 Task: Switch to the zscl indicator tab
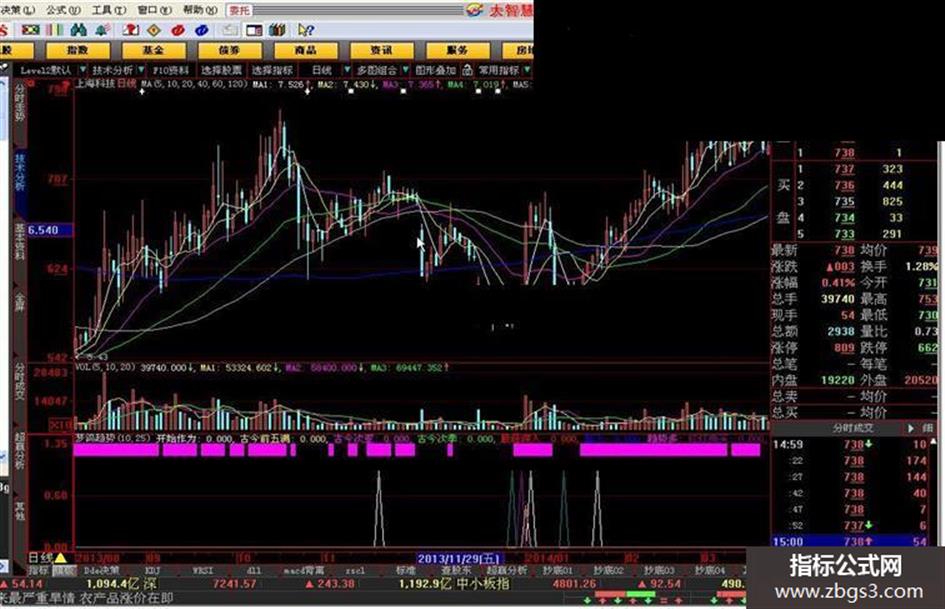coord(355,570)
